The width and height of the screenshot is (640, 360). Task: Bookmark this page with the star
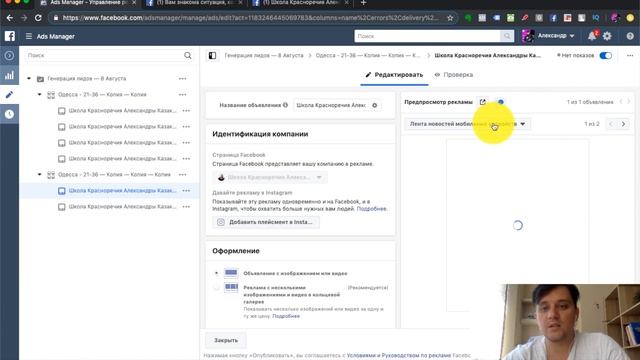(x=450, y=18)
